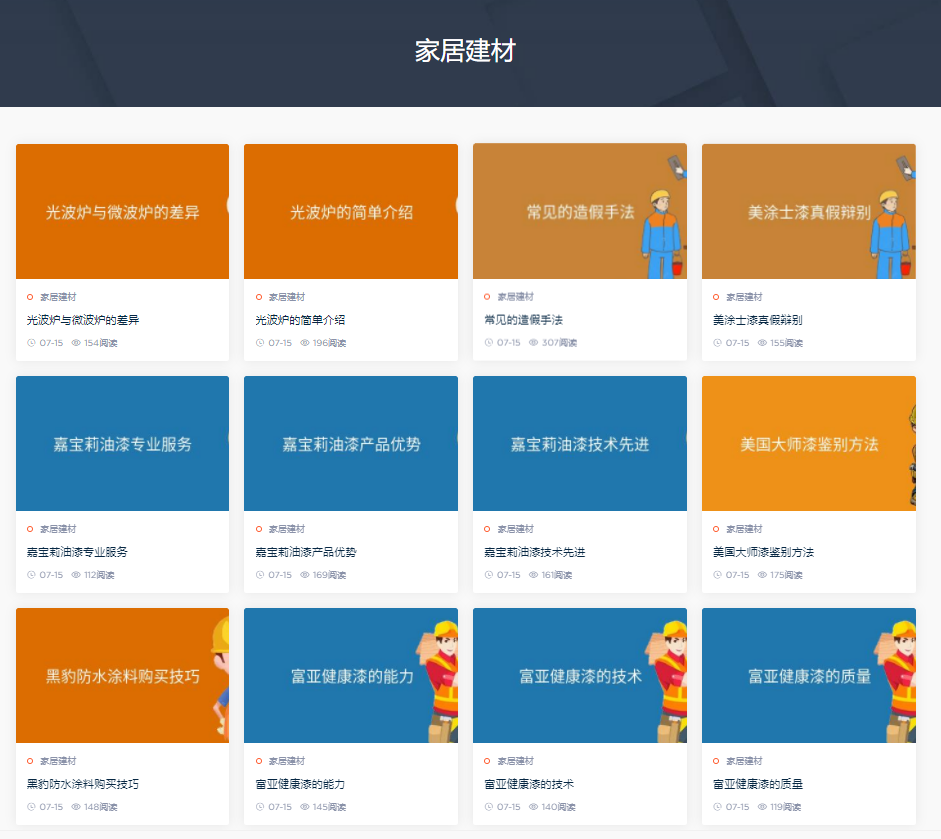
Task: Click the eye icon beside 307阅读
Action: coord(533,343)
